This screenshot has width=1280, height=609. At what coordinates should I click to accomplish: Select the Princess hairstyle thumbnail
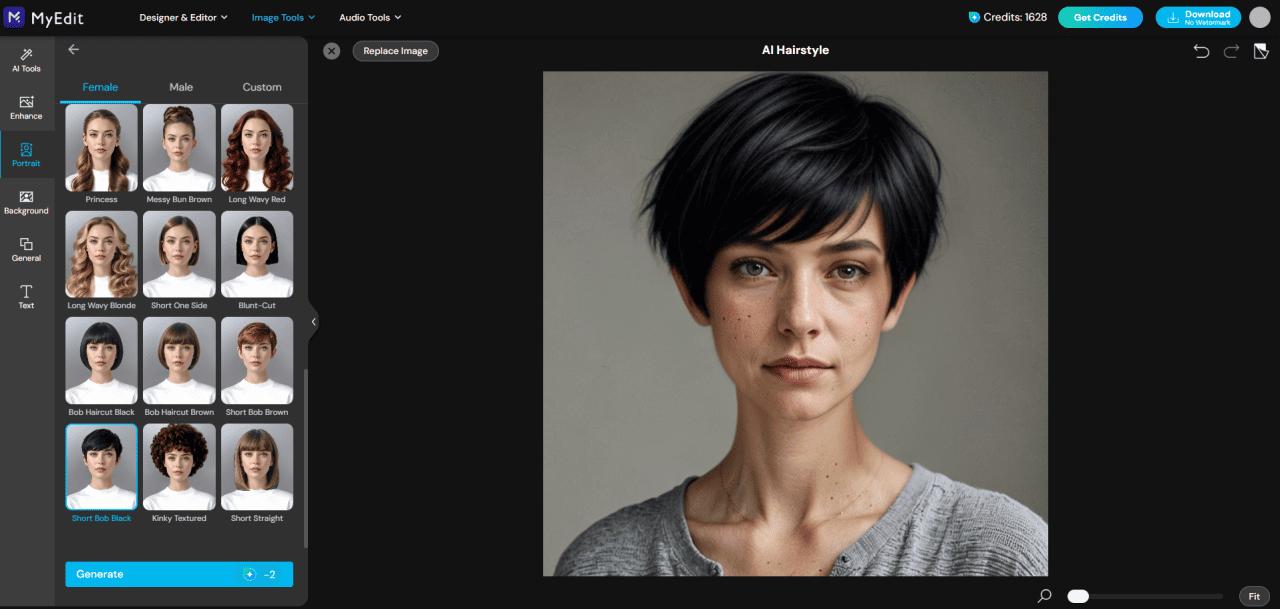101,147
